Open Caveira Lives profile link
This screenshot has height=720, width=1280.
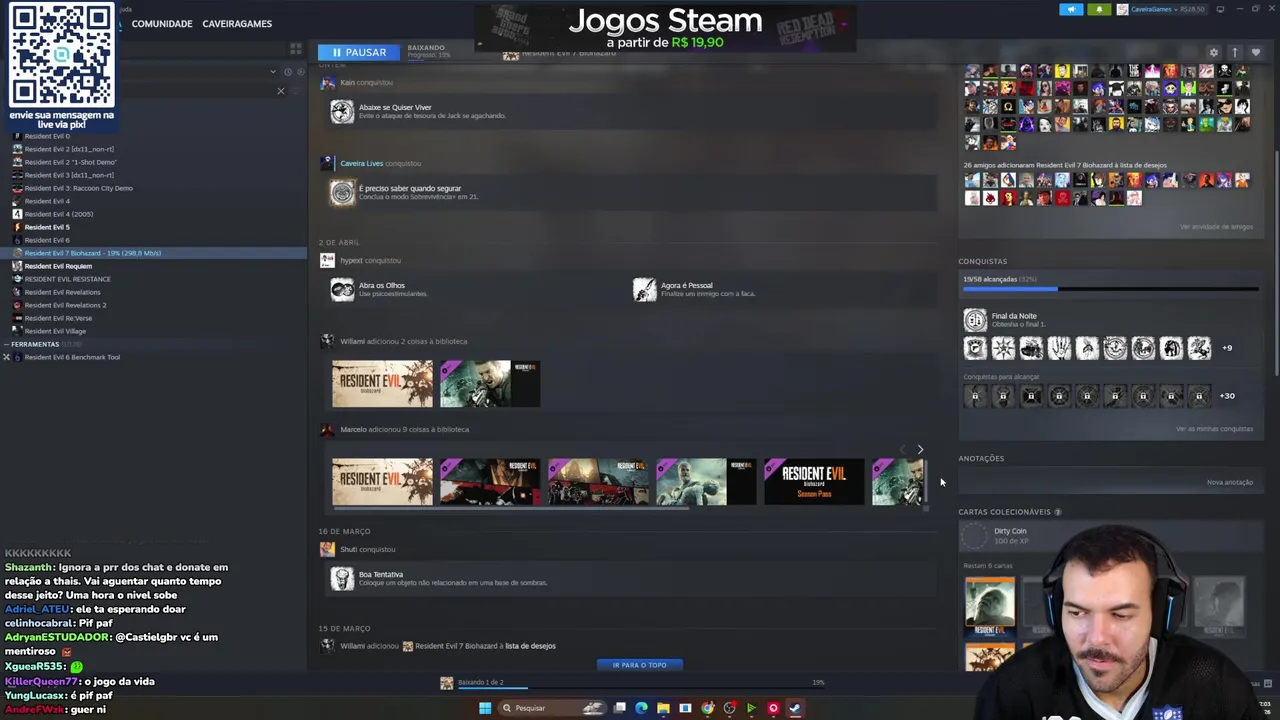361,163
